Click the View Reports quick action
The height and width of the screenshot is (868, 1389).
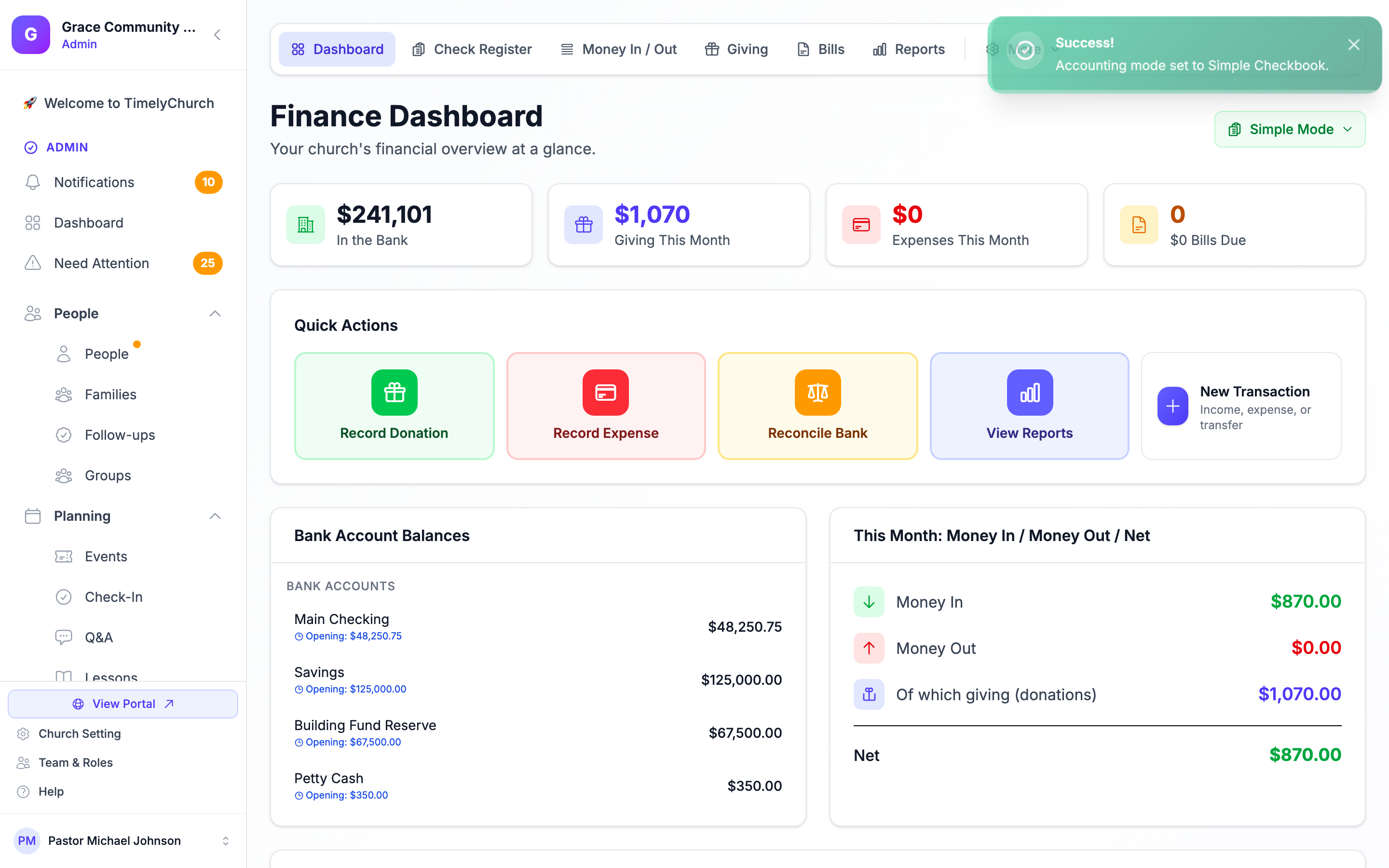tap(1030, 406)
